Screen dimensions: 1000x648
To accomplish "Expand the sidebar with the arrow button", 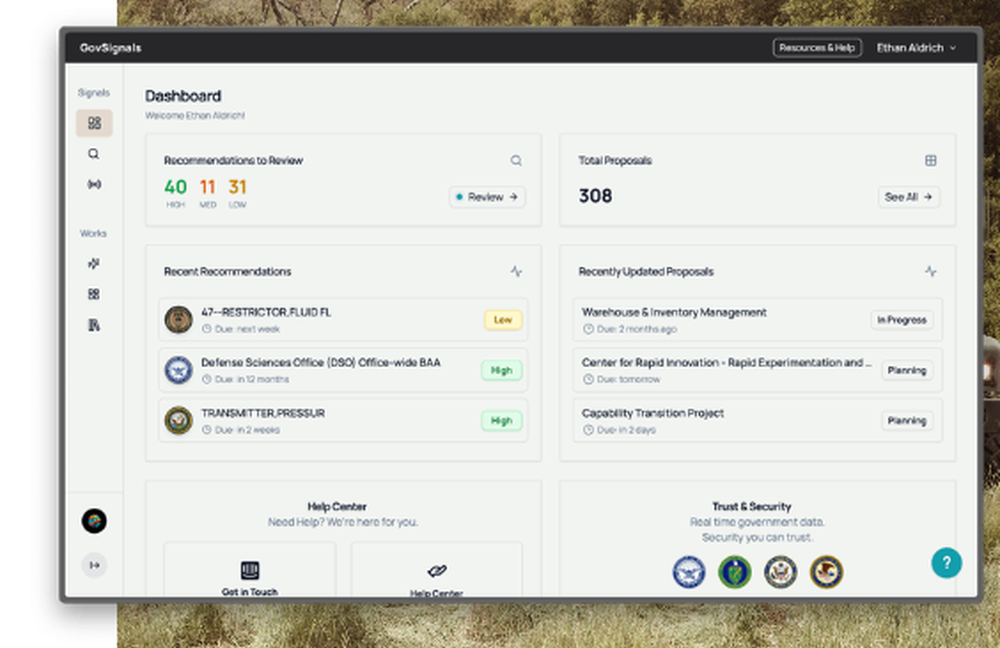I will (94, 565).
